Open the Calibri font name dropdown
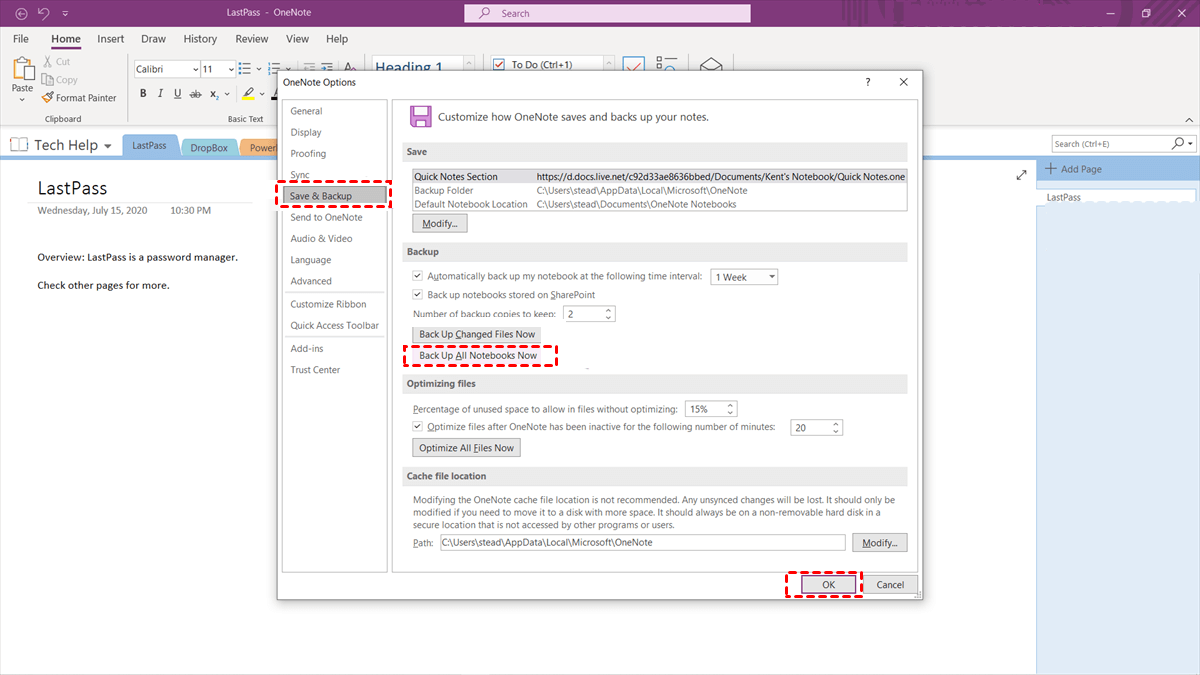Viewport: 1200px width, 675px height. coord(194,69)
